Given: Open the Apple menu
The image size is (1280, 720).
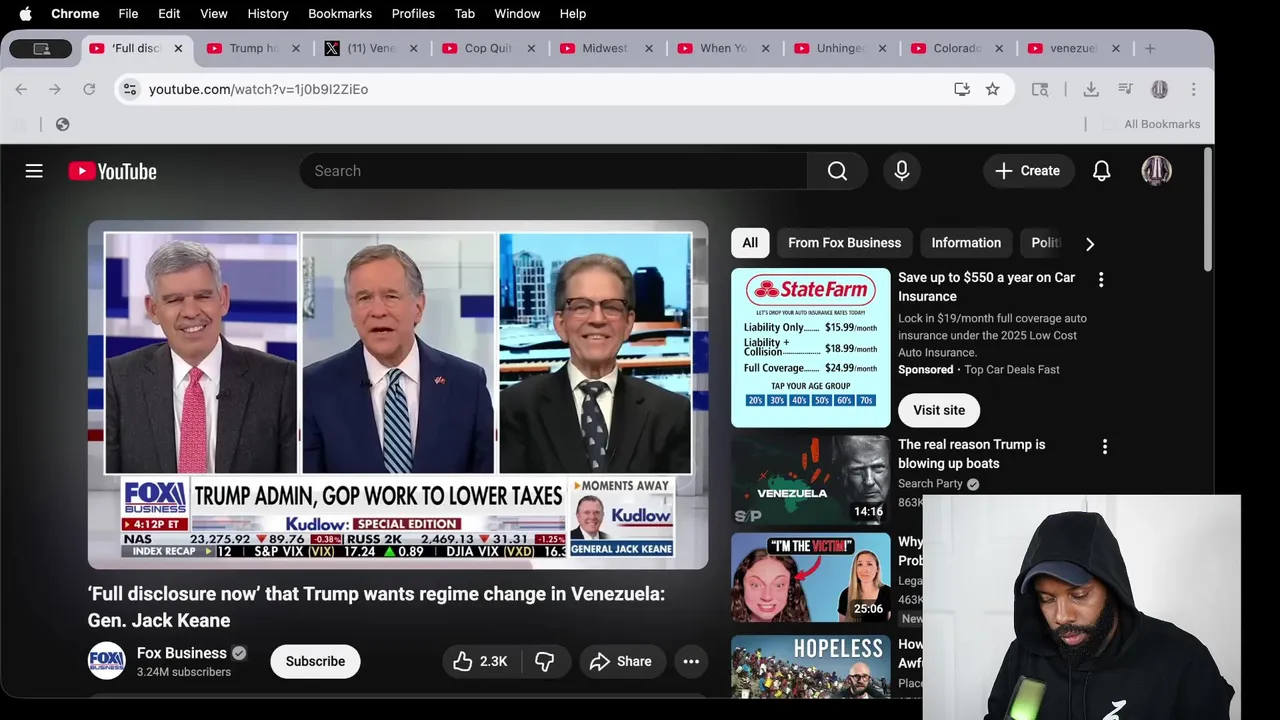Looking at the screenshot, I should 25,14.
